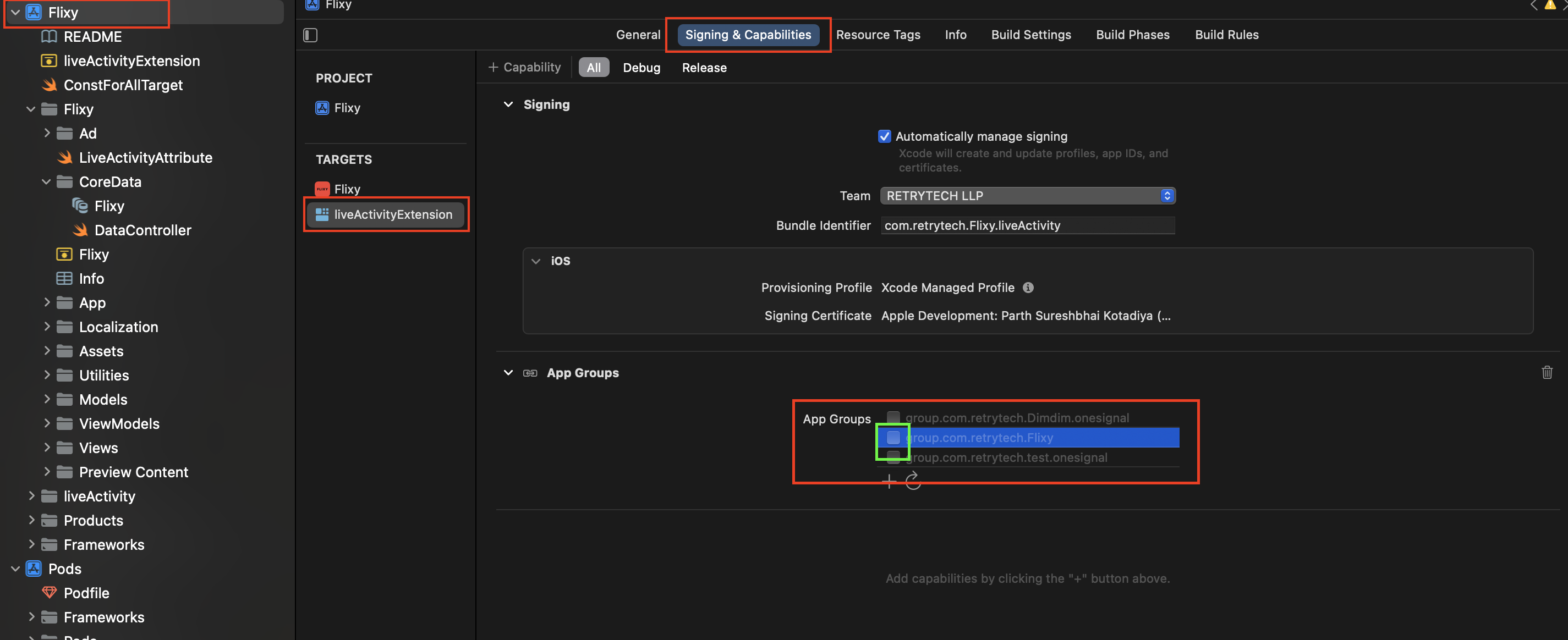The image size is (1568, 640).
Task: Expand ViewModels folder
Action: (x=46, y=423)
